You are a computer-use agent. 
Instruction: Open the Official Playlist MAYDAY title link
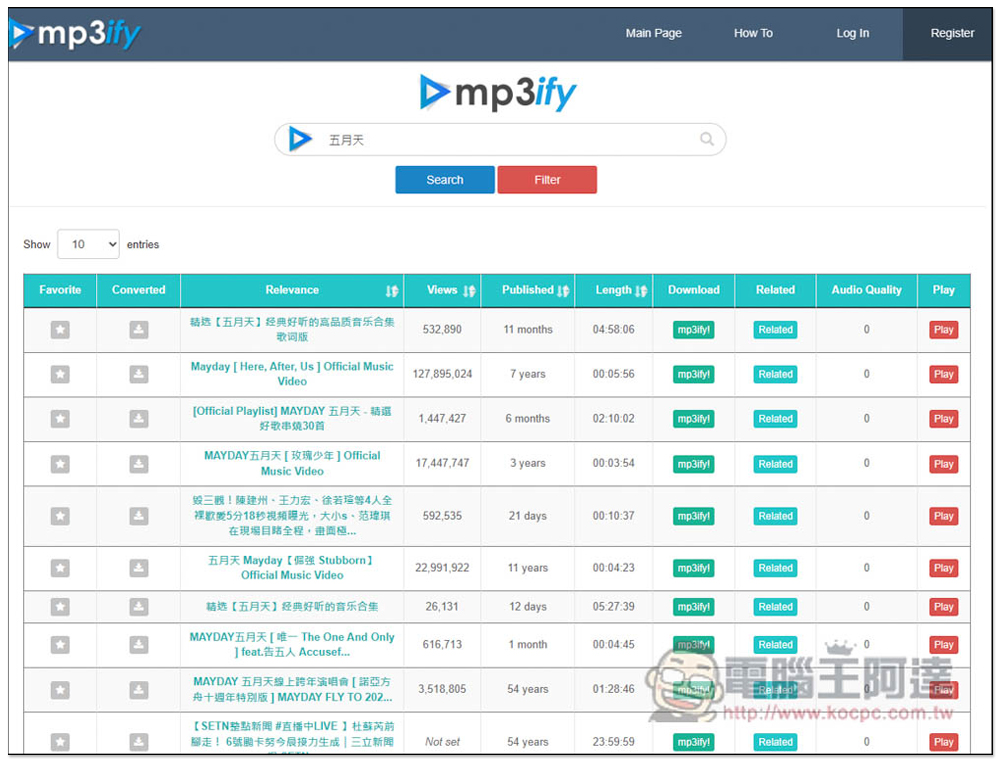point(292,419)
